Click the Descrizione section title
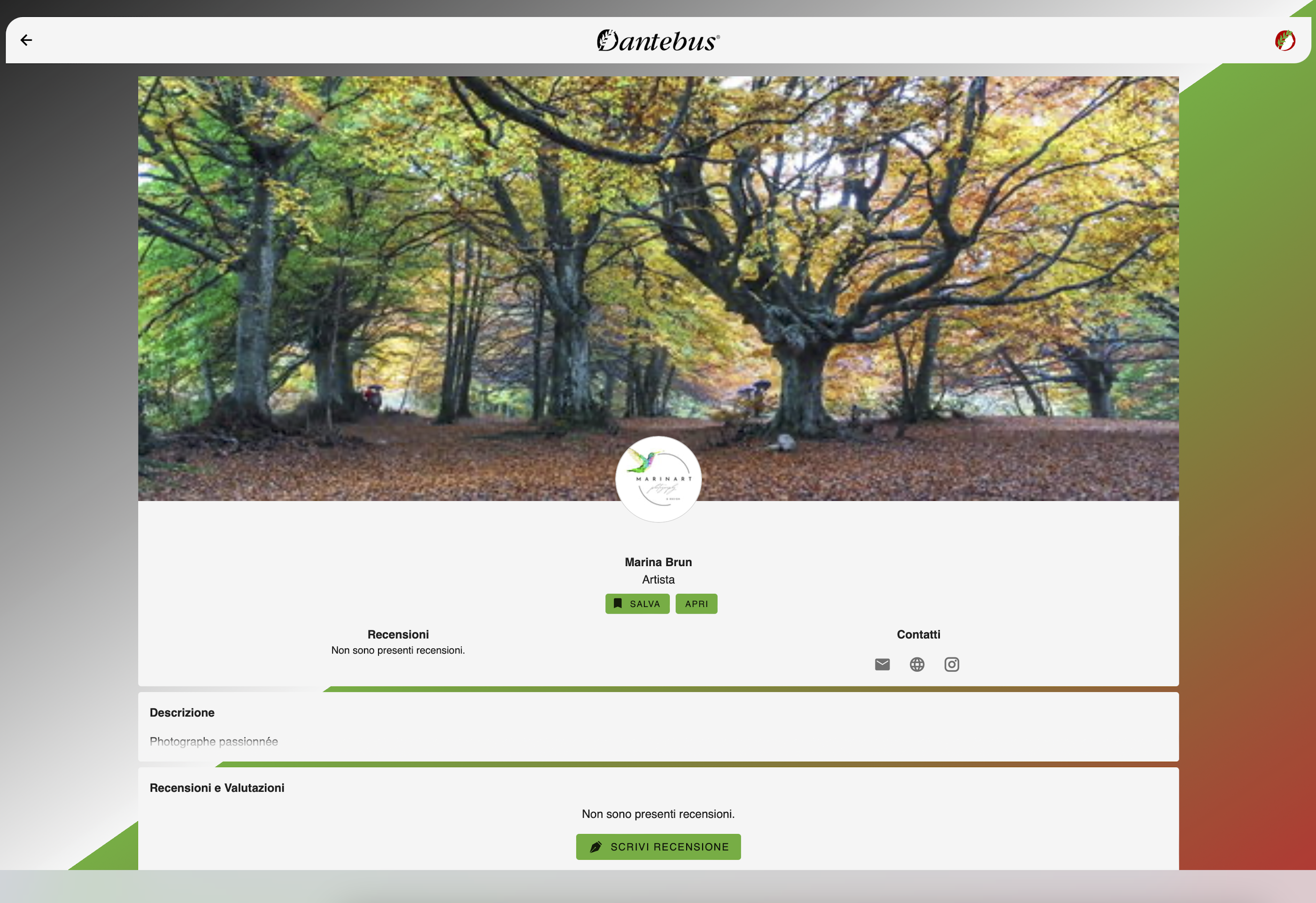The width and height of the screenshot is (1316, 903). click(182, 713)
